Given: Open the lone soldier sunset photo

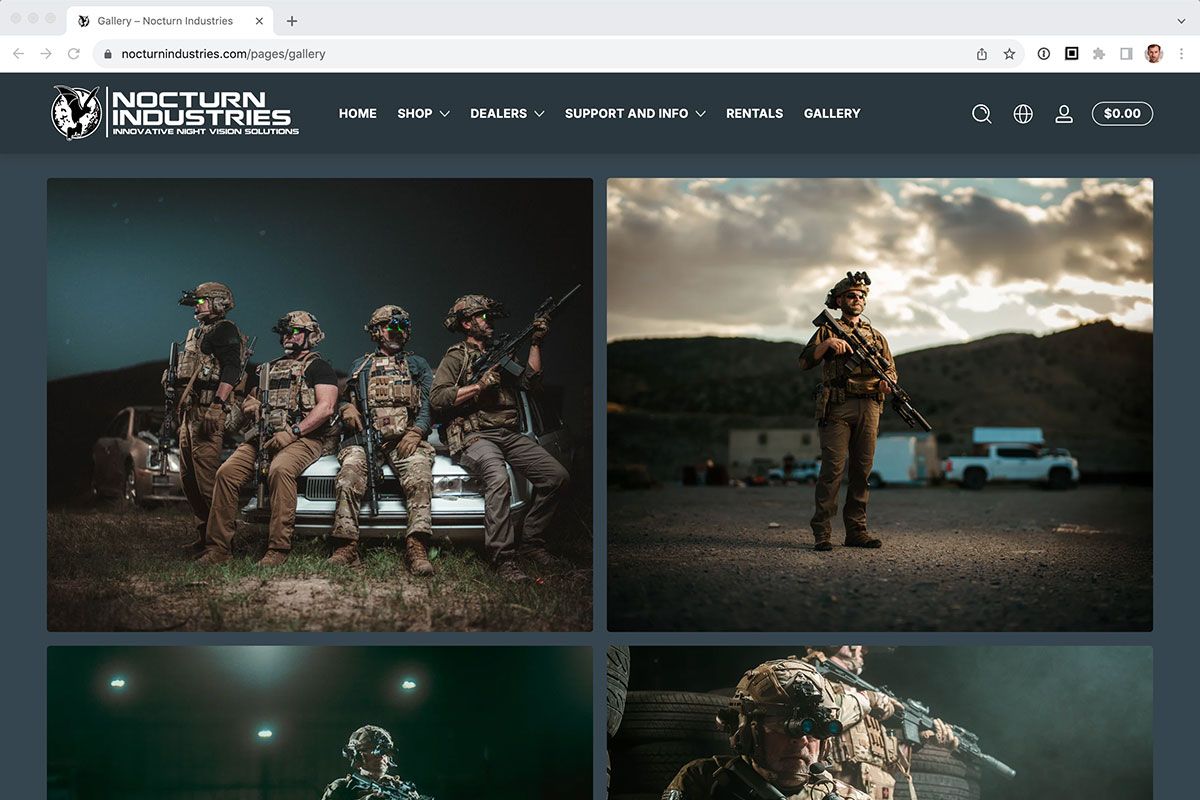Looking at the screenshot, I should point(880,405).
